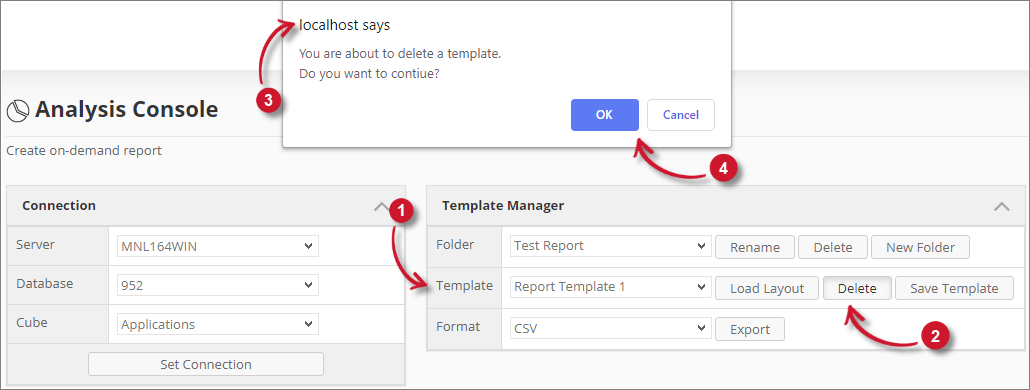Click 'Do you want to contiue?' text

pyautogui.click(x=369, y=74)
